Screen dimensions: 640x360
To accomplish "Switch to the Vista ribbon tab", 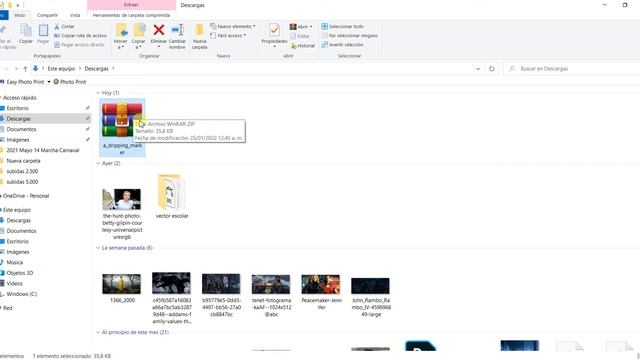I will tap(75, 15).
